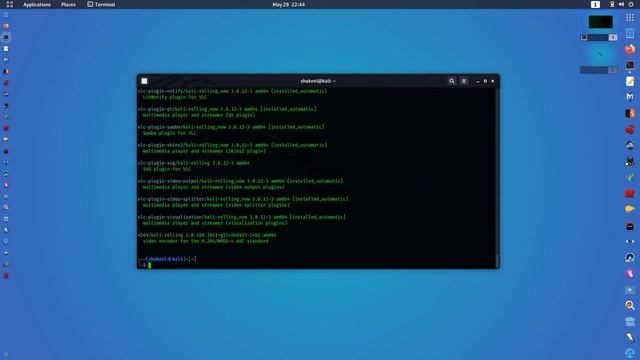The image size is (640, 360).
Task: Click the 'Samba plugin for VLC' description
Action: pos(169,133)
